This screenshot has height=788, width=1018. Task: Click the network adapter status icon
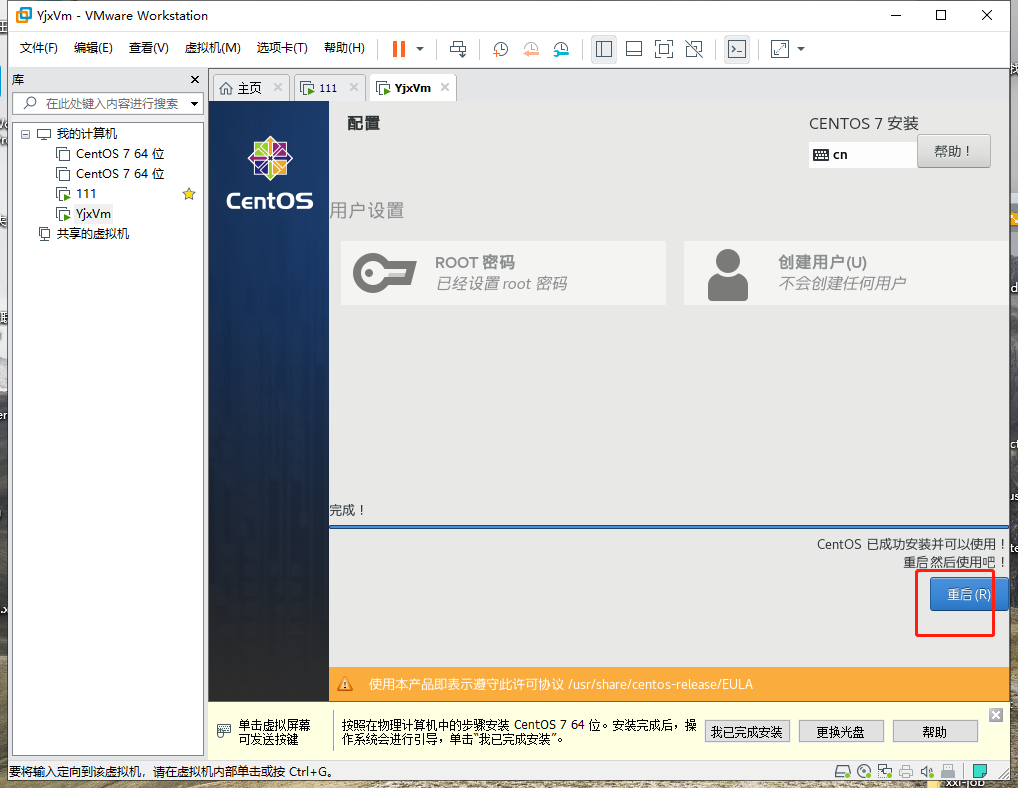point(884,771)
